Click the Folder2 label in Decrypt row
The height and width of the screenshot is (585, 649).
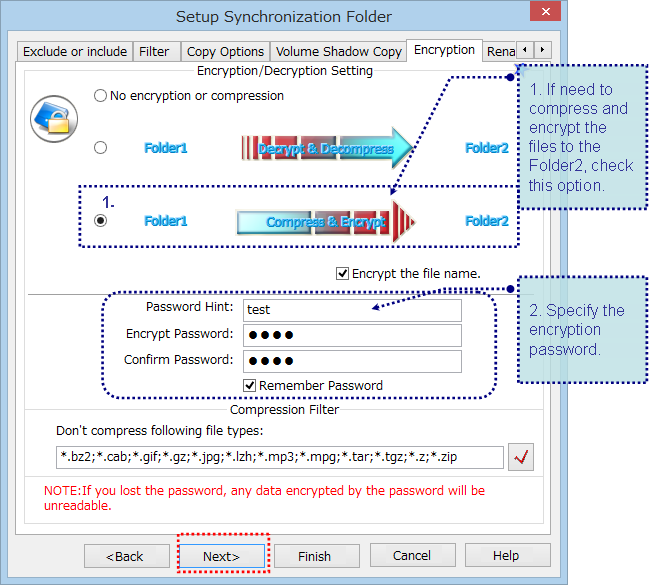coord(487,148)
